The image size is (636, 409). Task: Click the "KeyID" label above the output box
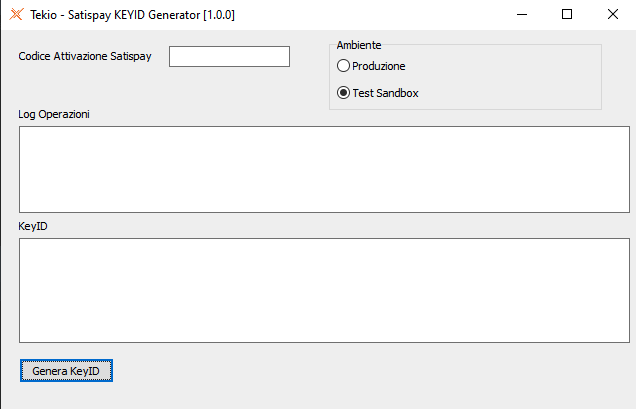(33, 226)
